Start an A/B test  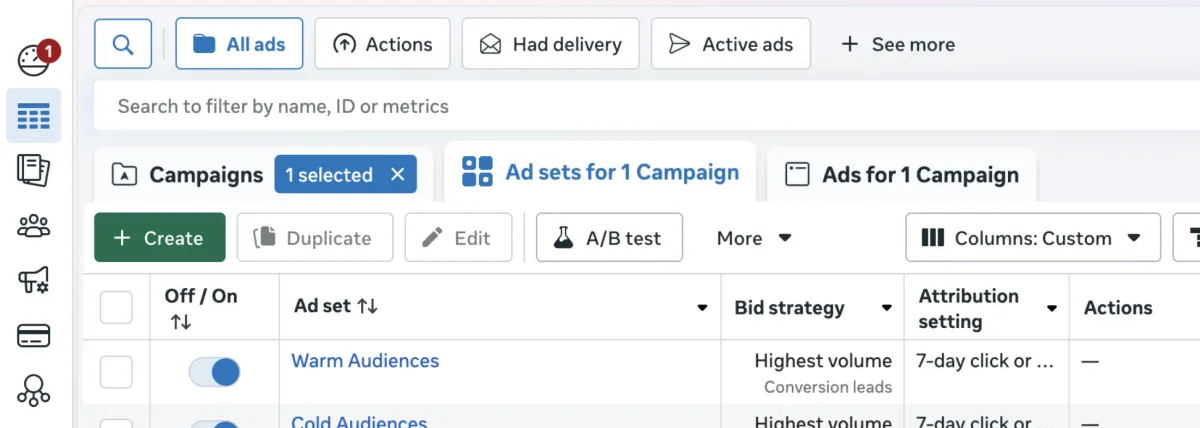(609, 238)
